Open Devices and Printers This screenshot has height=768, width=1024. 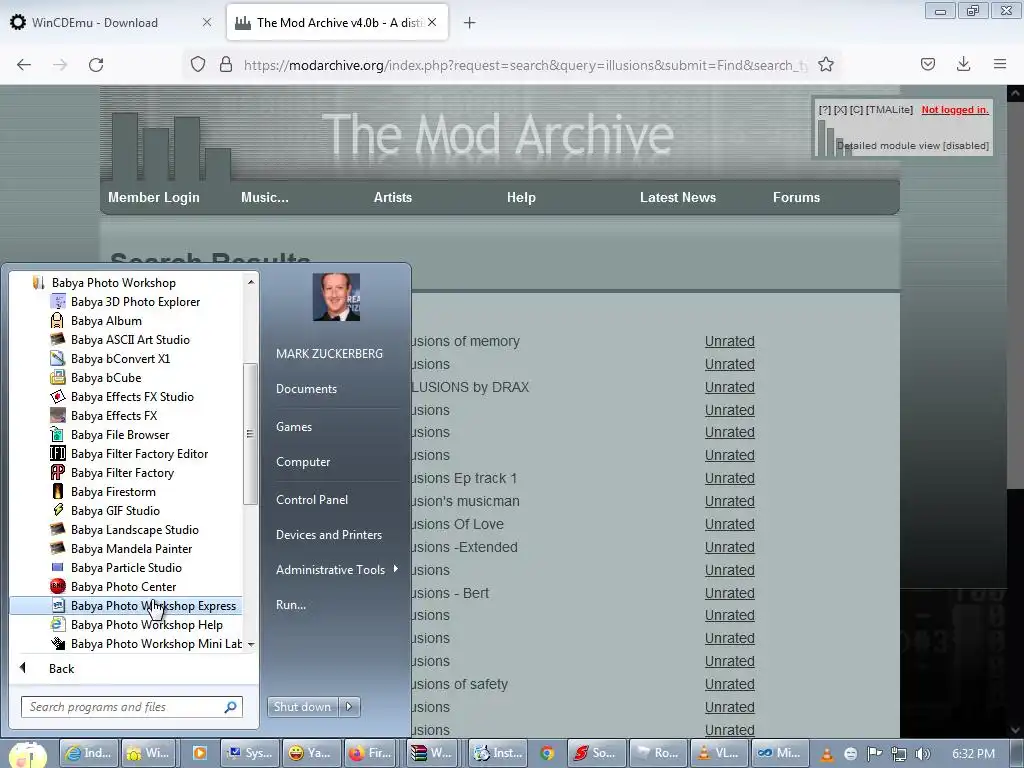[328, 535]
